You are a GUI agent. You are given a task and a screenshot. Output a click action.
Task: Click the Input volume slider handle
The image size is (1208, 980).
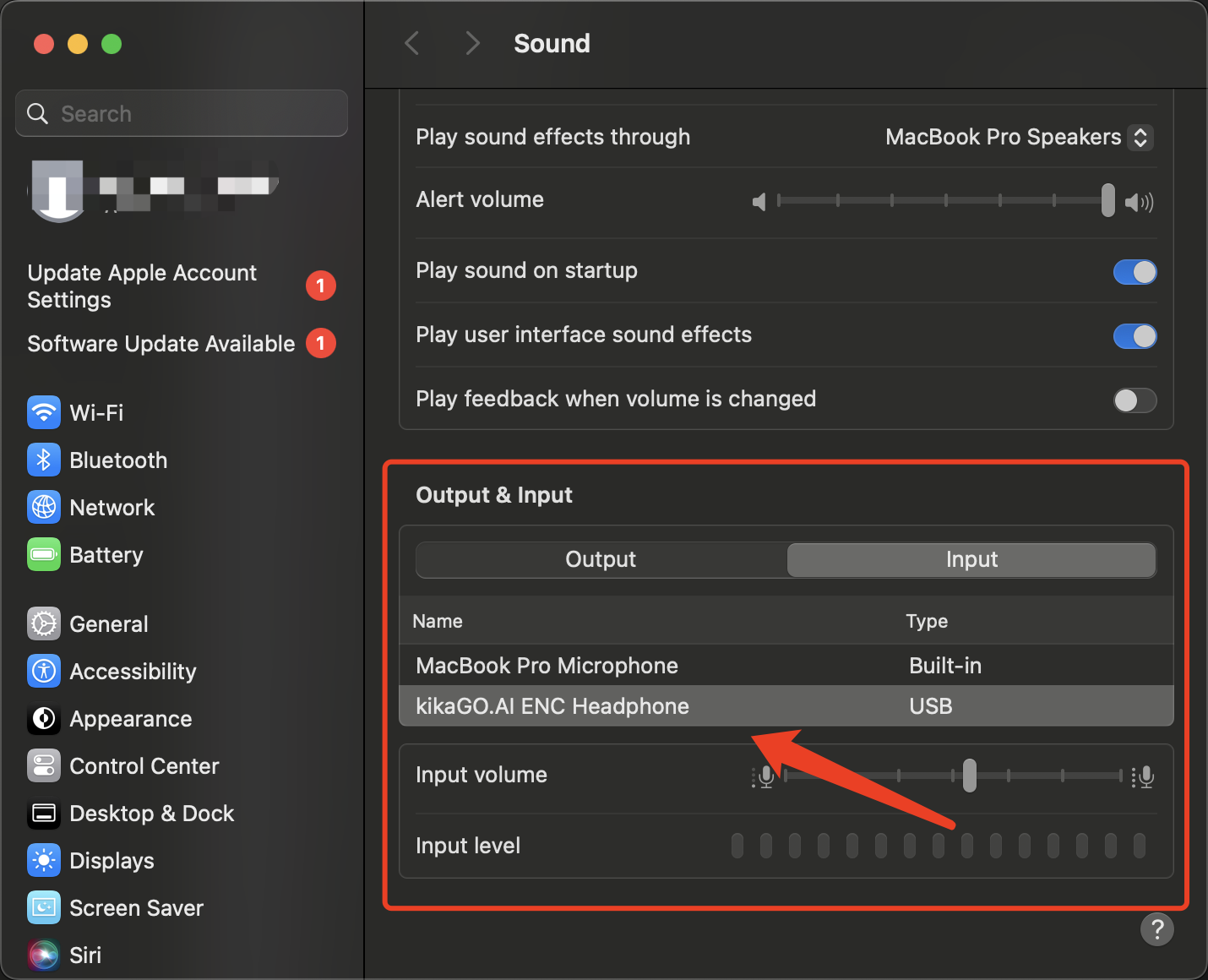pyautogui.click(x=970, y=776)
